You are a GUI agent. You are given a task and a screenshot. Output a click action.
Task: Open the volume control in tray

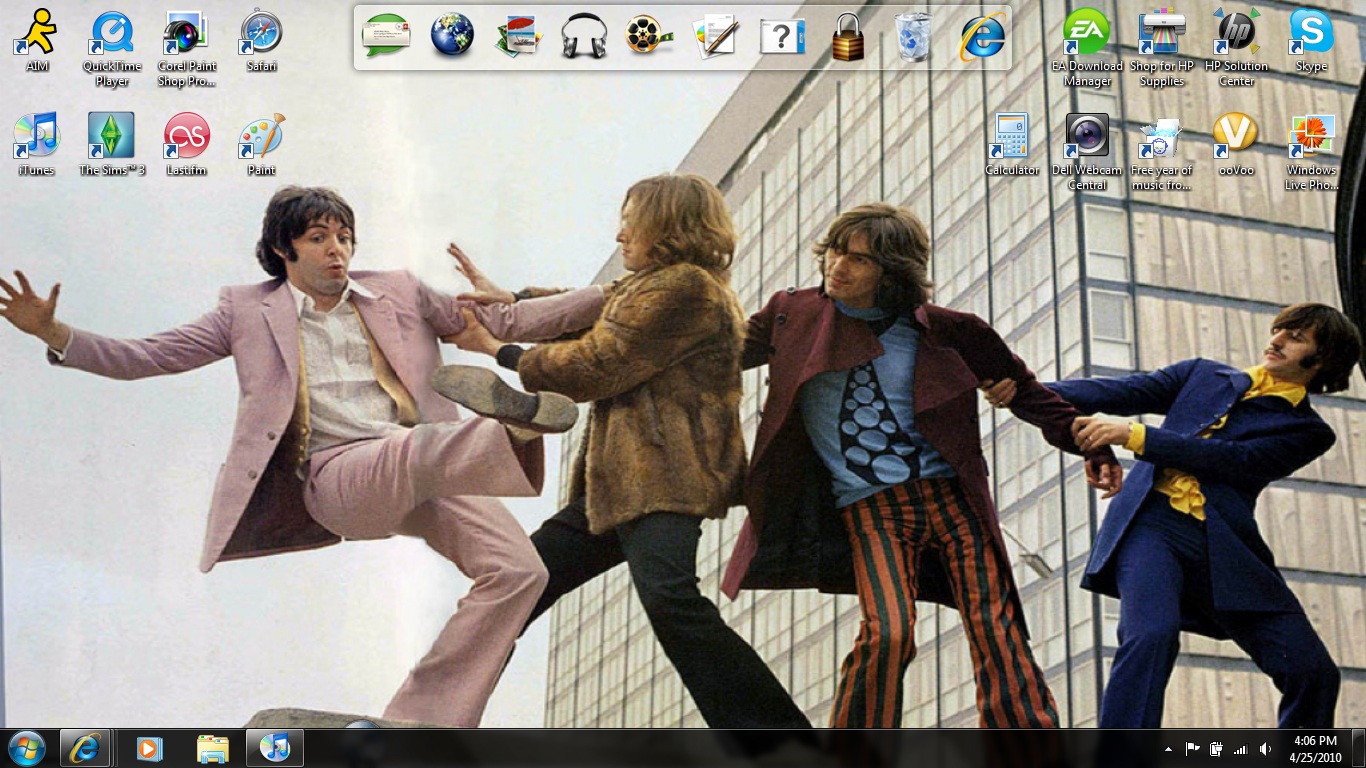tap(1265, 749)
